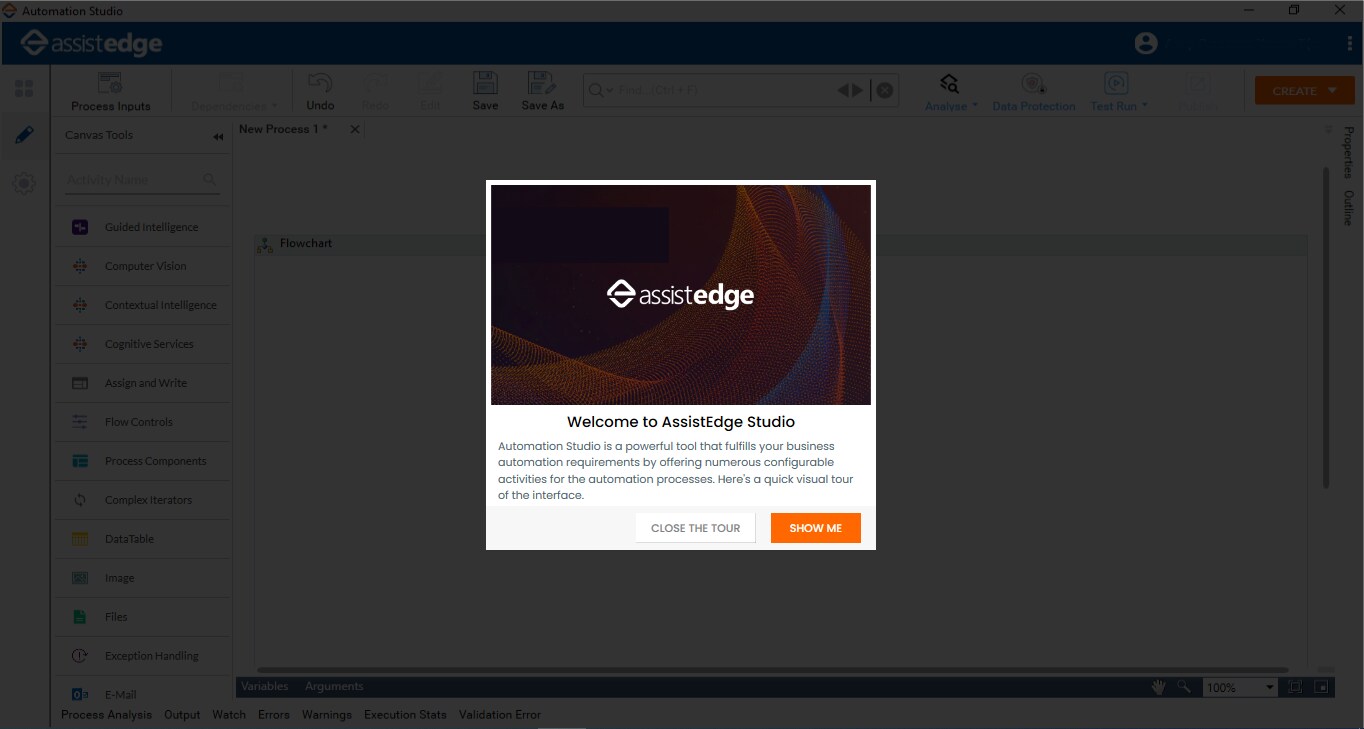Click the Save As icon
This screenshot has height=729, width=1364.
[x=542, y=91]
